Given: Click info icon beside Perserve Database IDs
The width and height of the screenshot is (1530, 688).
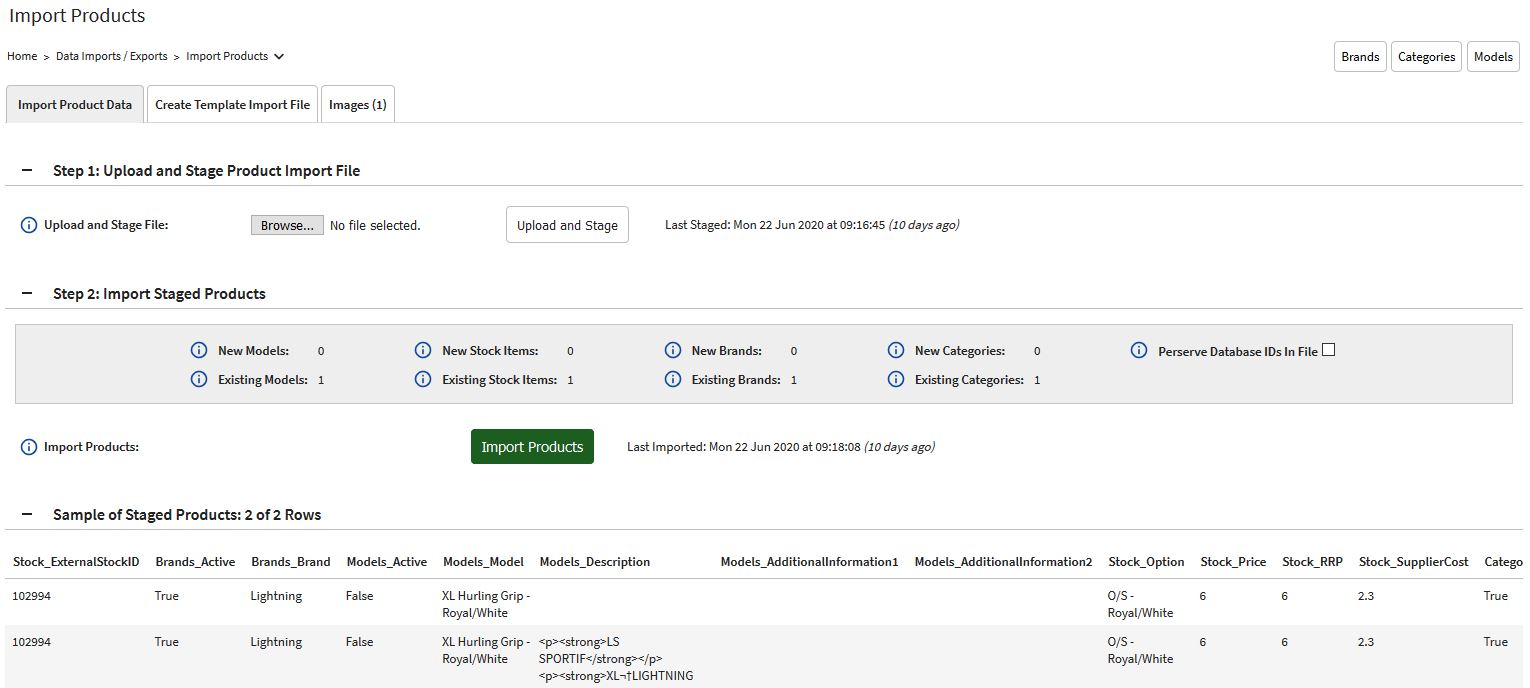Looking at the screenshot, I should pos(1139,351).
